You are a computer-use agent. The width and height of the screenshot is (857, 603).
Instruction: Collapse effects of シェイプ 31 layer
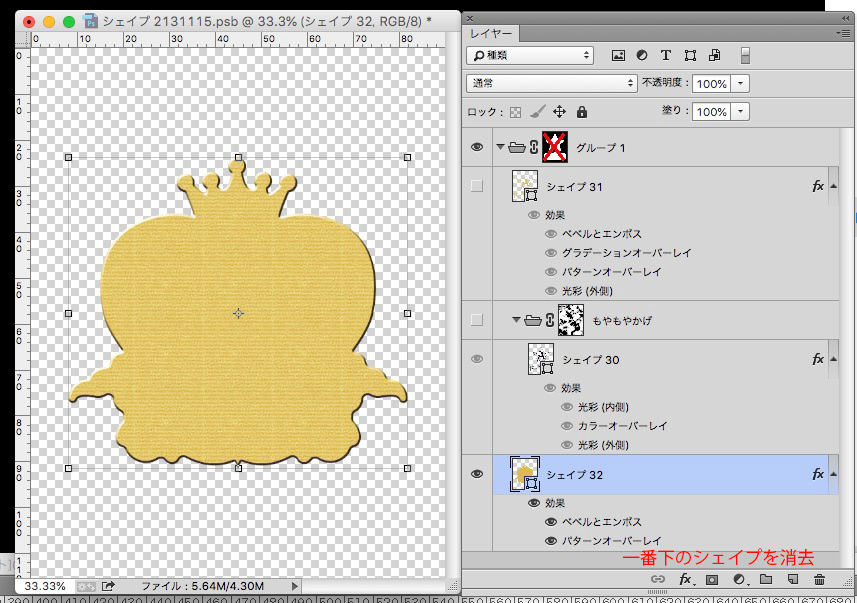click(x=833, y=186)
